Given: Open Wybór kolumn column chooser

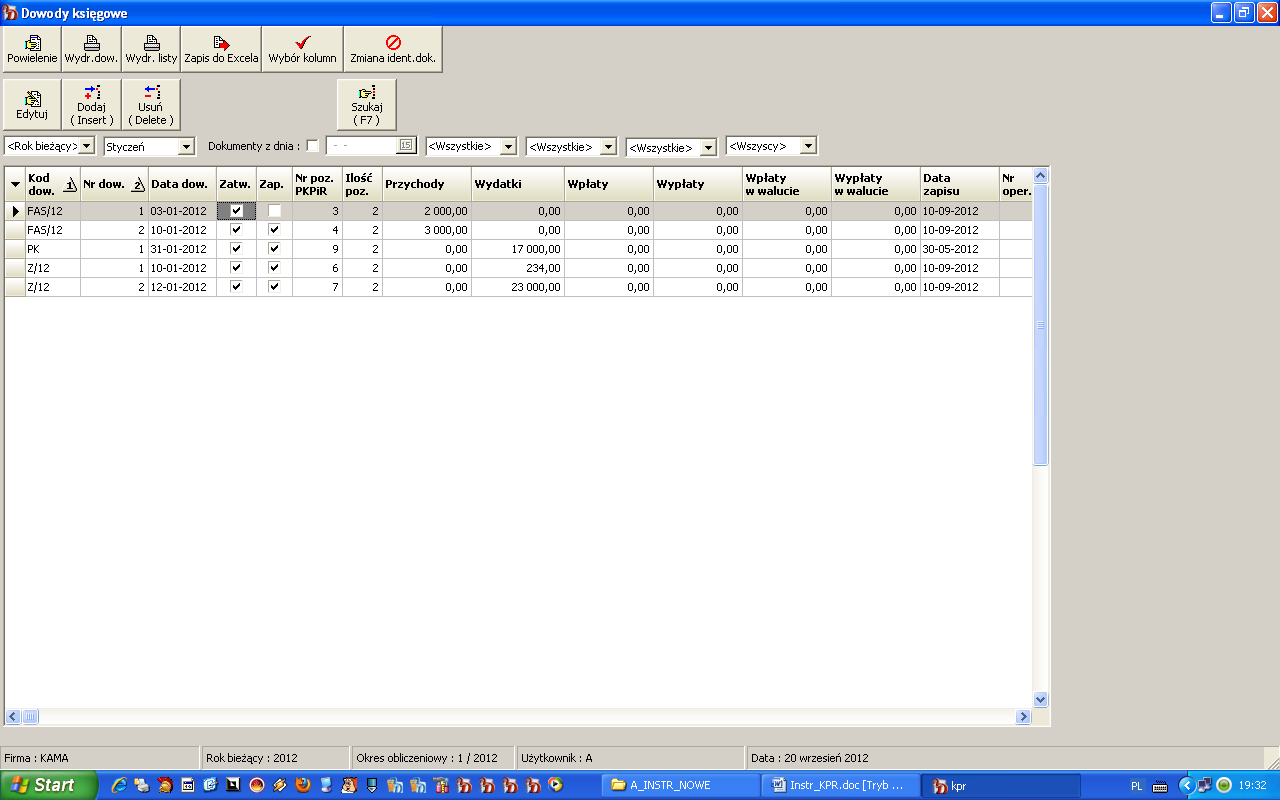Looking at the screenshot, I should point(302,49).
